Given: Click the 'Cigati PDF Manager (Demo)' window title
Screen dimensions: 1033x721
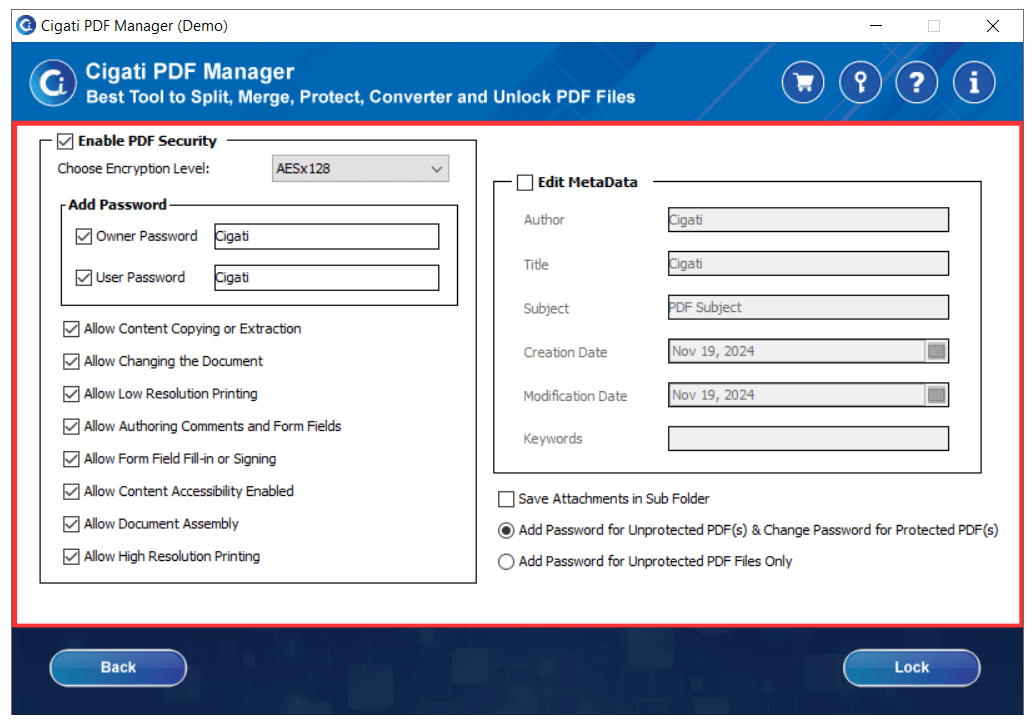Looking at the screenshot, I should (x=134, y=26).
